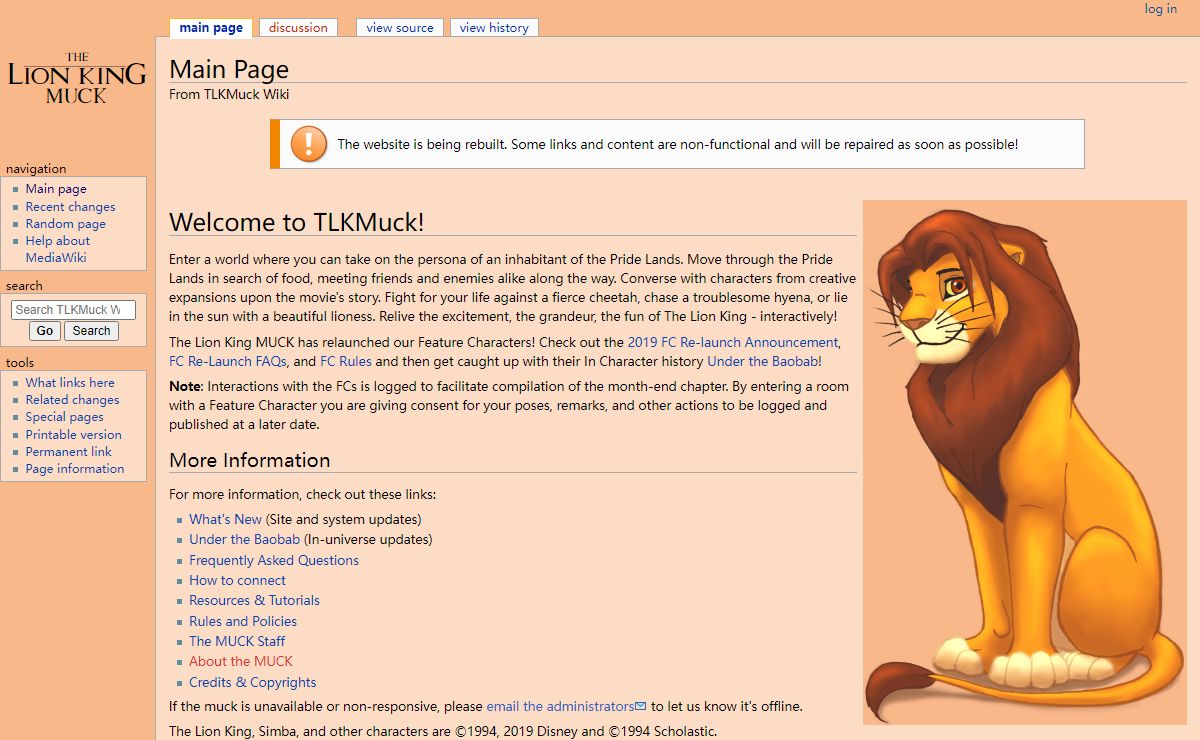Image resolution: width=1200 pixels, height=740 pixels.
Task: Open What's New link
Action: point(225,519)
